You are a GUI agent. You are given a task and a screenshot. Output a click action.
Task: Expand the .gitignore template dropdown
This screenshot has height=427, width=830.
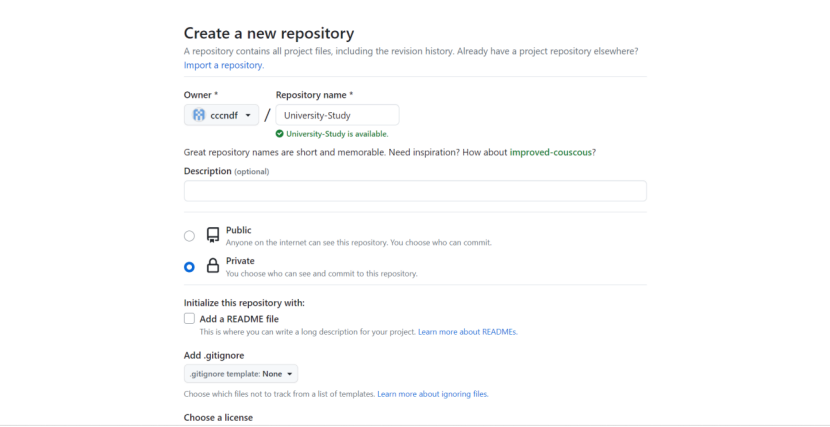coord(240,374)
